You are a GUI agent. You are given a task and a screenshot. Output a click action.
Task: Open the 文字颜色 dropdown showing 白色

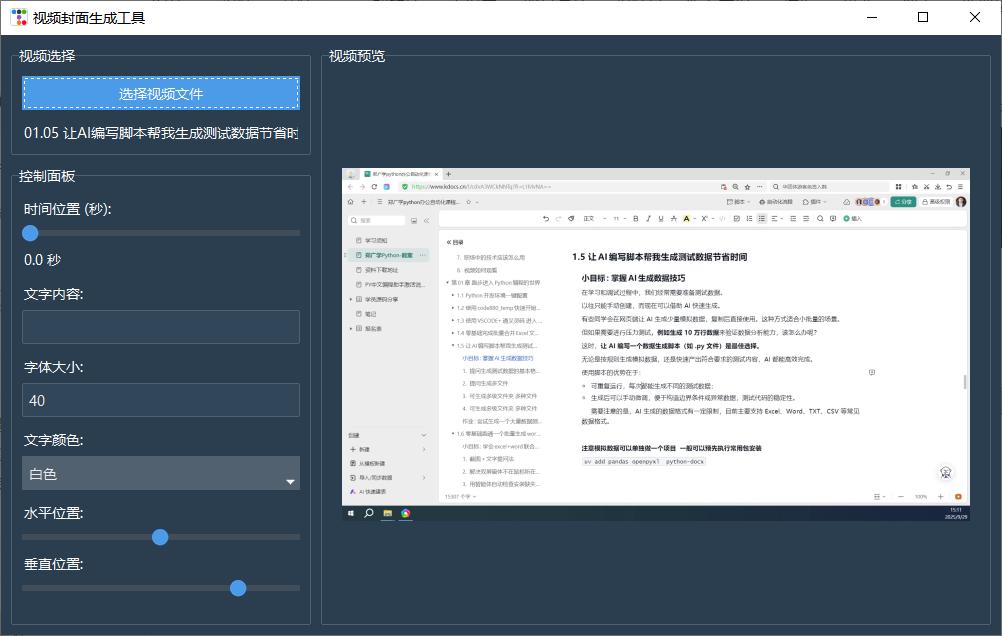pos(160,473)
